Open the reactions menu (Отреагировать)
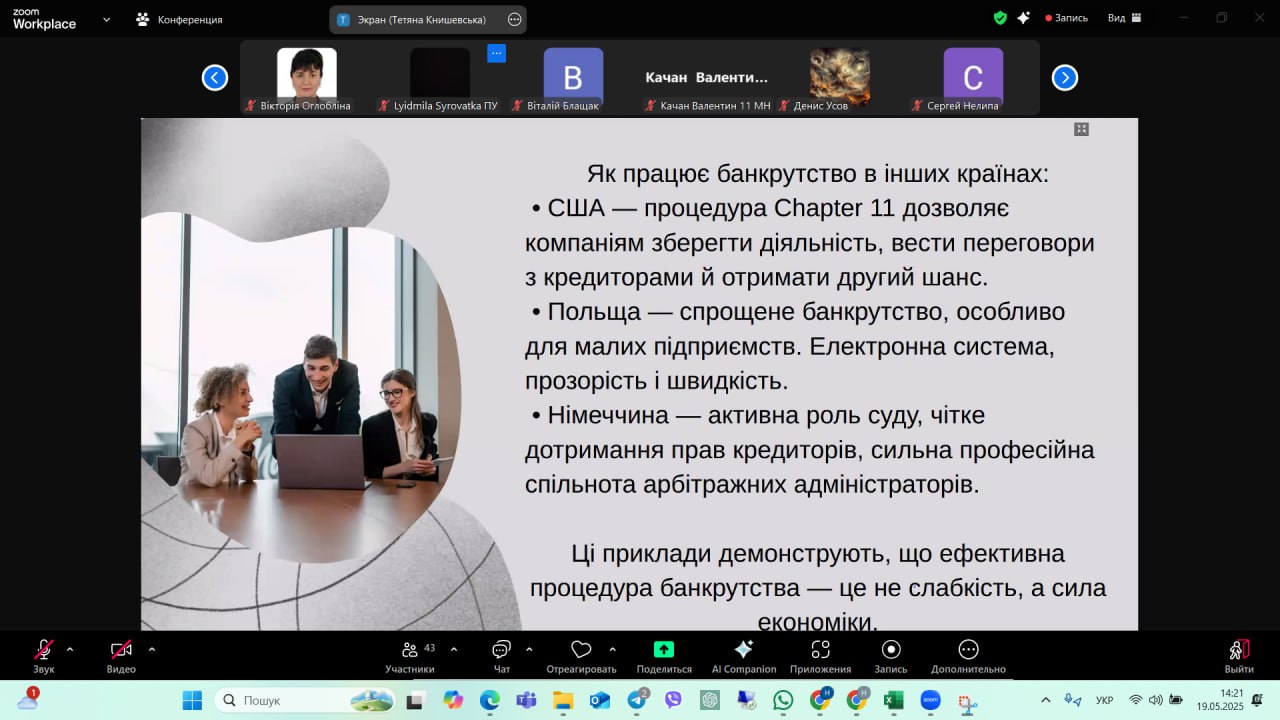The image size is (1280, 720). tap(581, 655)
